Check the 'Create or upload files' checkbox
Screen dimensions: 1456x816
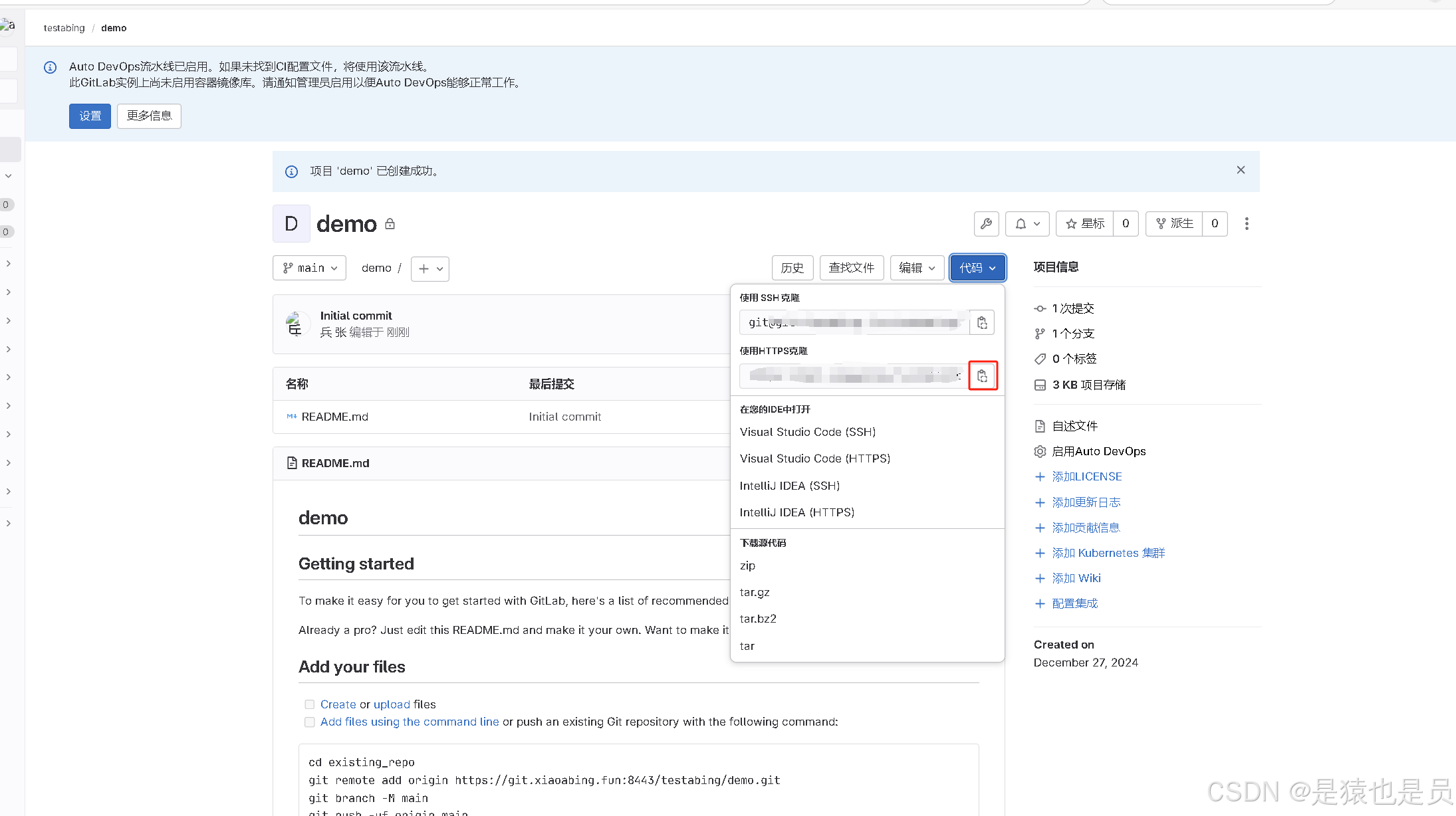point(309,704)
